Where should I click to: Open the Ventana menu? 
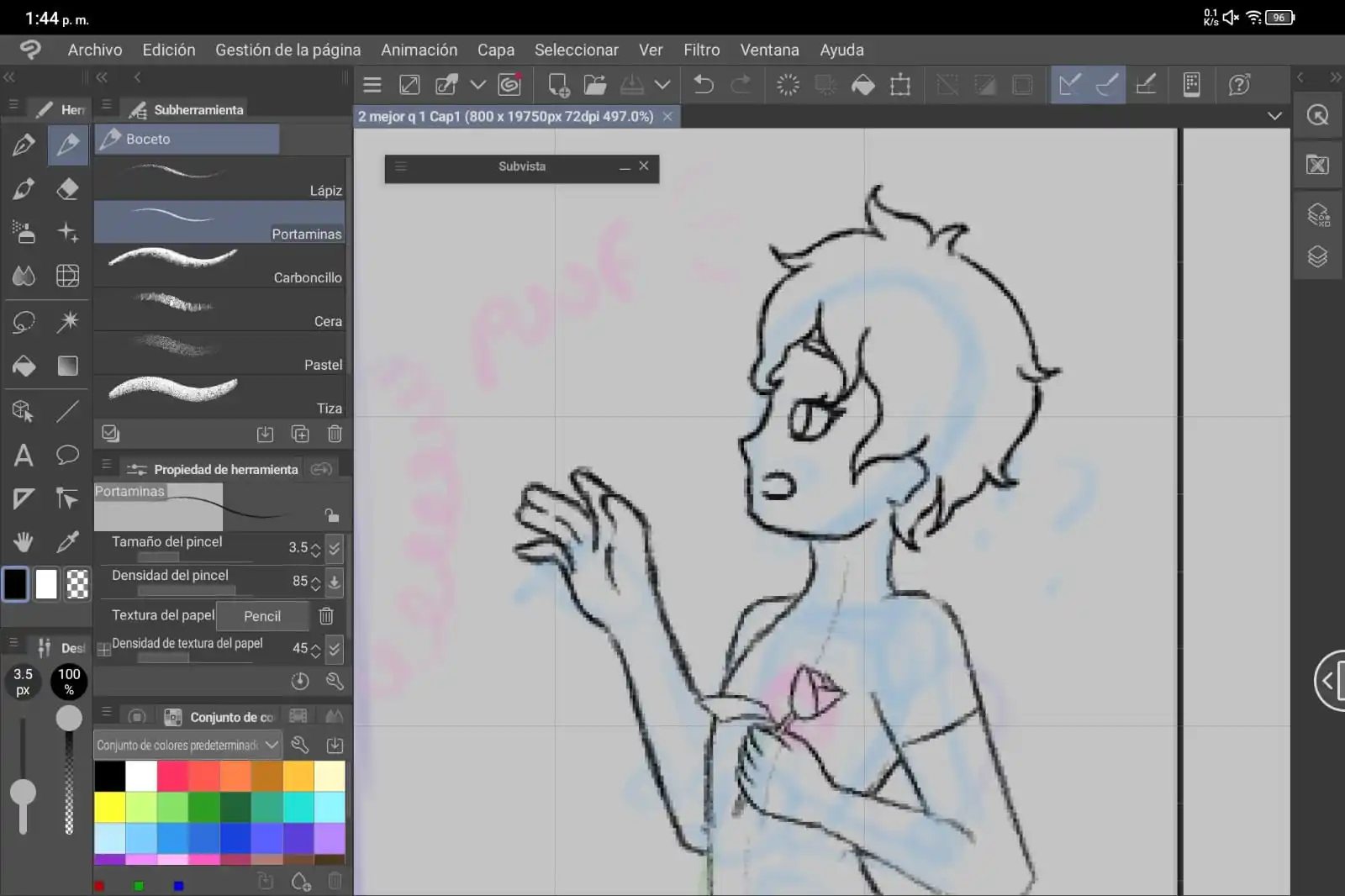coord(770,50)
